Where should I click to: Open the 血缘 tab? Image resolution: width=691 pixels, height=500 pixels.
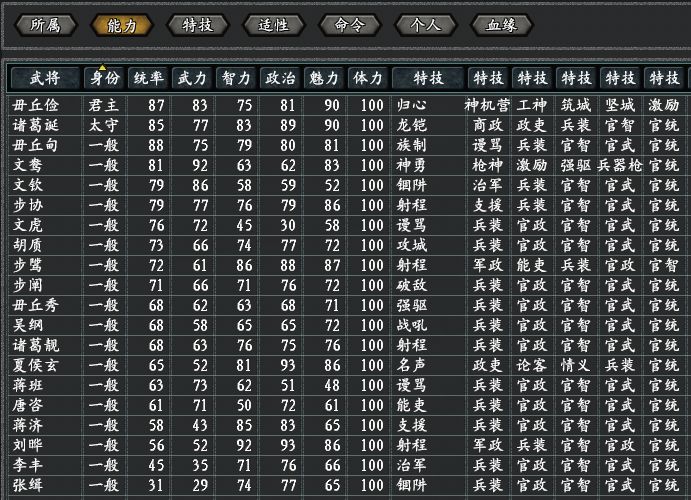pyautogui.click(x=502, y=25)
